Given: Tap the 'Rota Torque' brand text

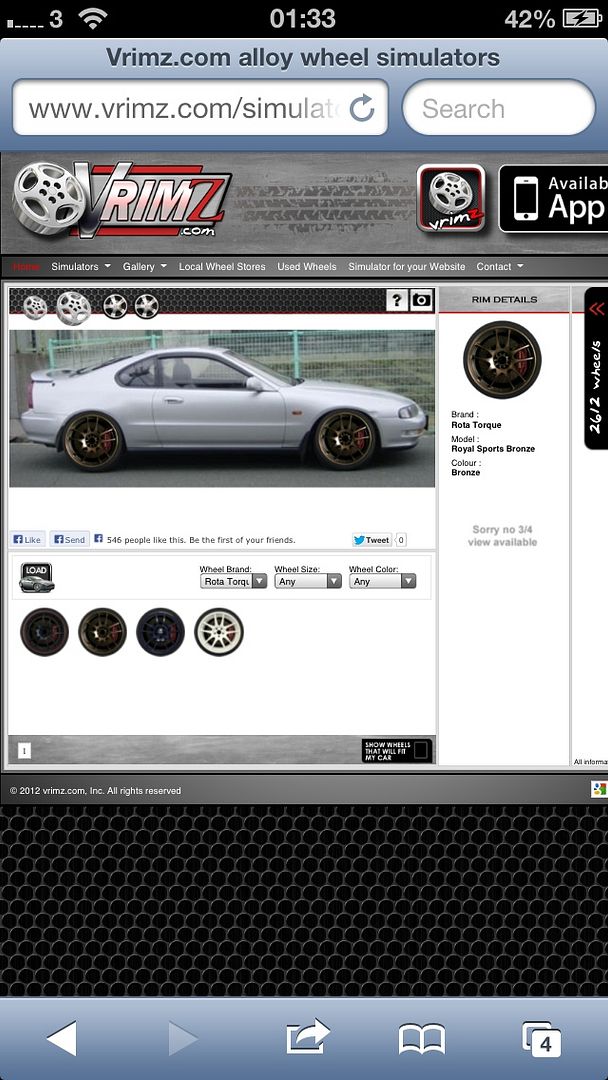Looking at the screenshot, I should click(476, 425).
